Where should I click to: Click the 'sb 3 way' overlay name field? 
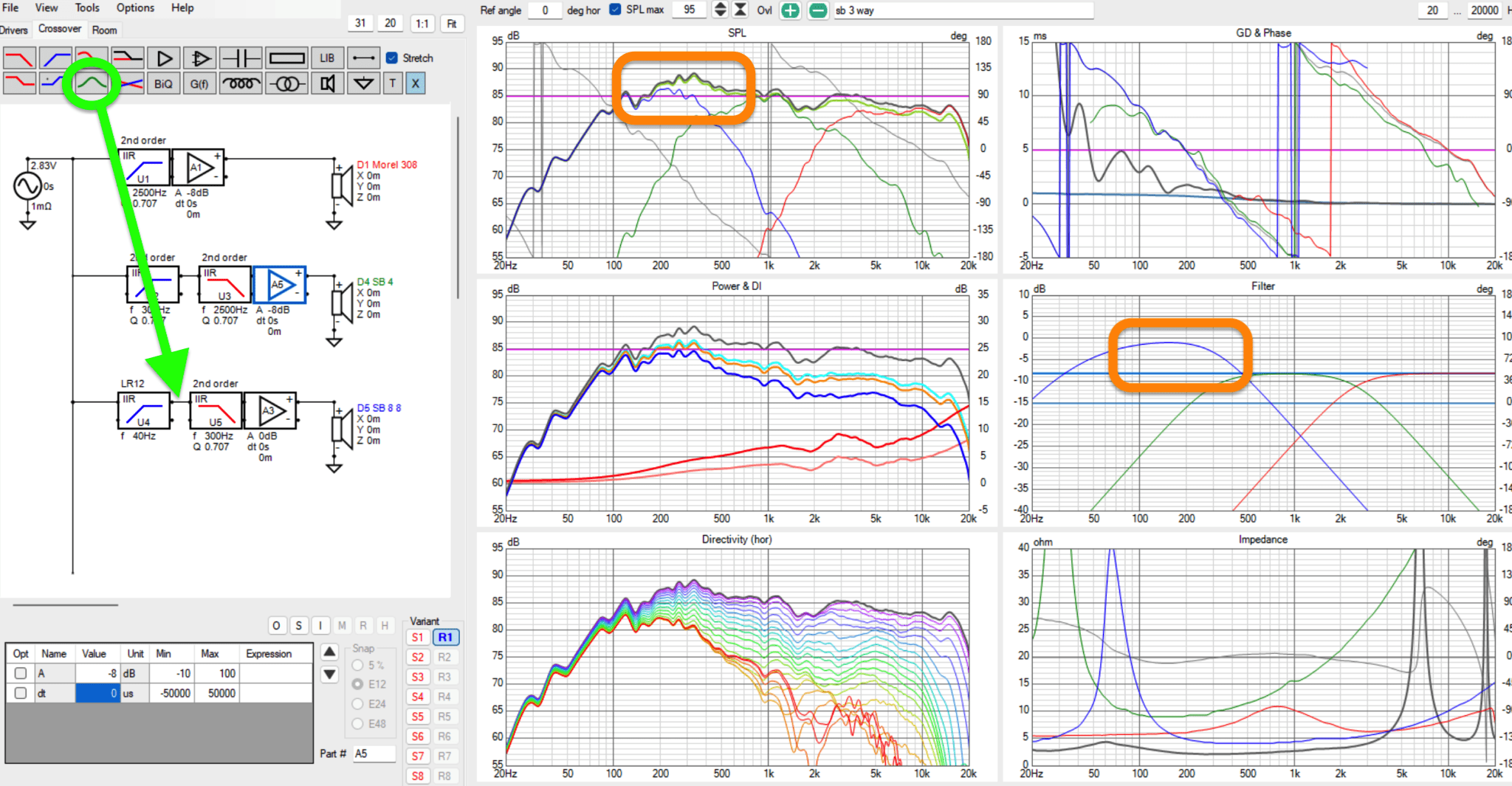point(962,10)
